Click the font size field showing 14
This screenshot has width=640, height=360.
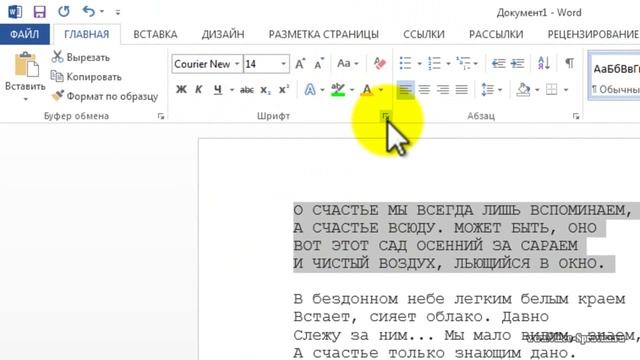[261, 64]
